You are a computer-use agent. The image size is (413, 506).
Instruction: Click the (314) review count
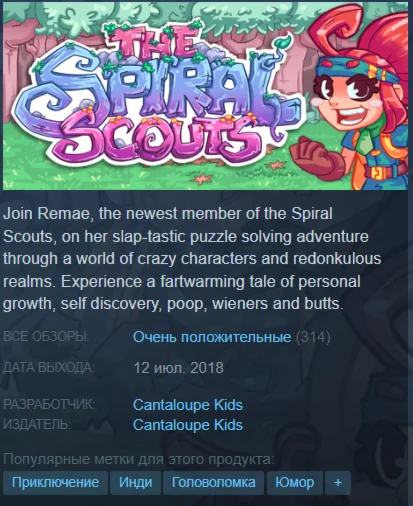[x=313, y=337]
